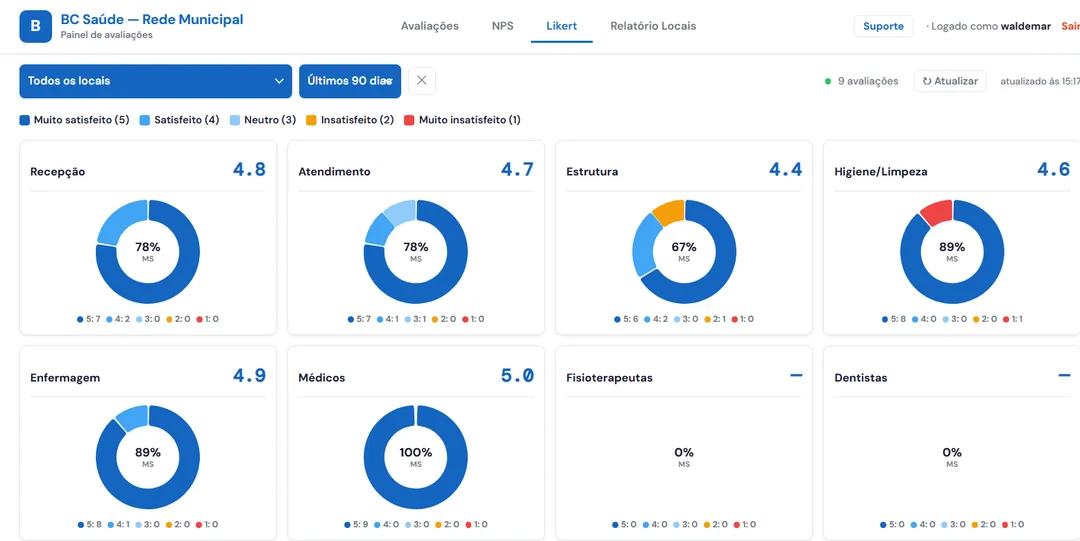Click the Médicos score 5.0

tap(517, 376)
